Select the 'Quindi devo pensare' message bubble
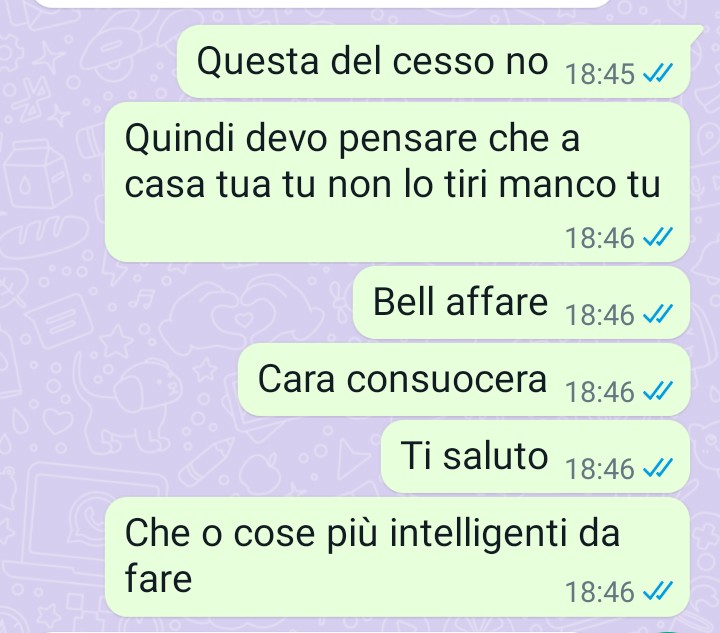 click(x=398, y=183)
